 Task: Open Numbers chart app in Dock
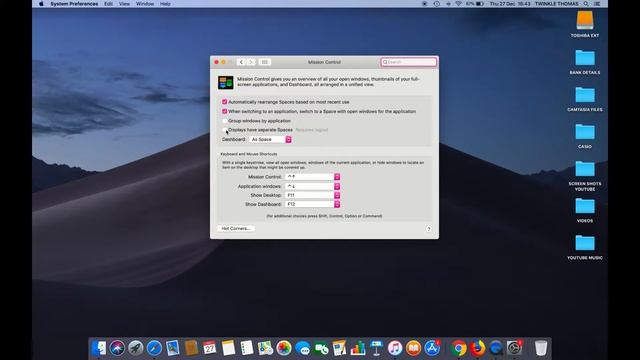pos(358,348)
